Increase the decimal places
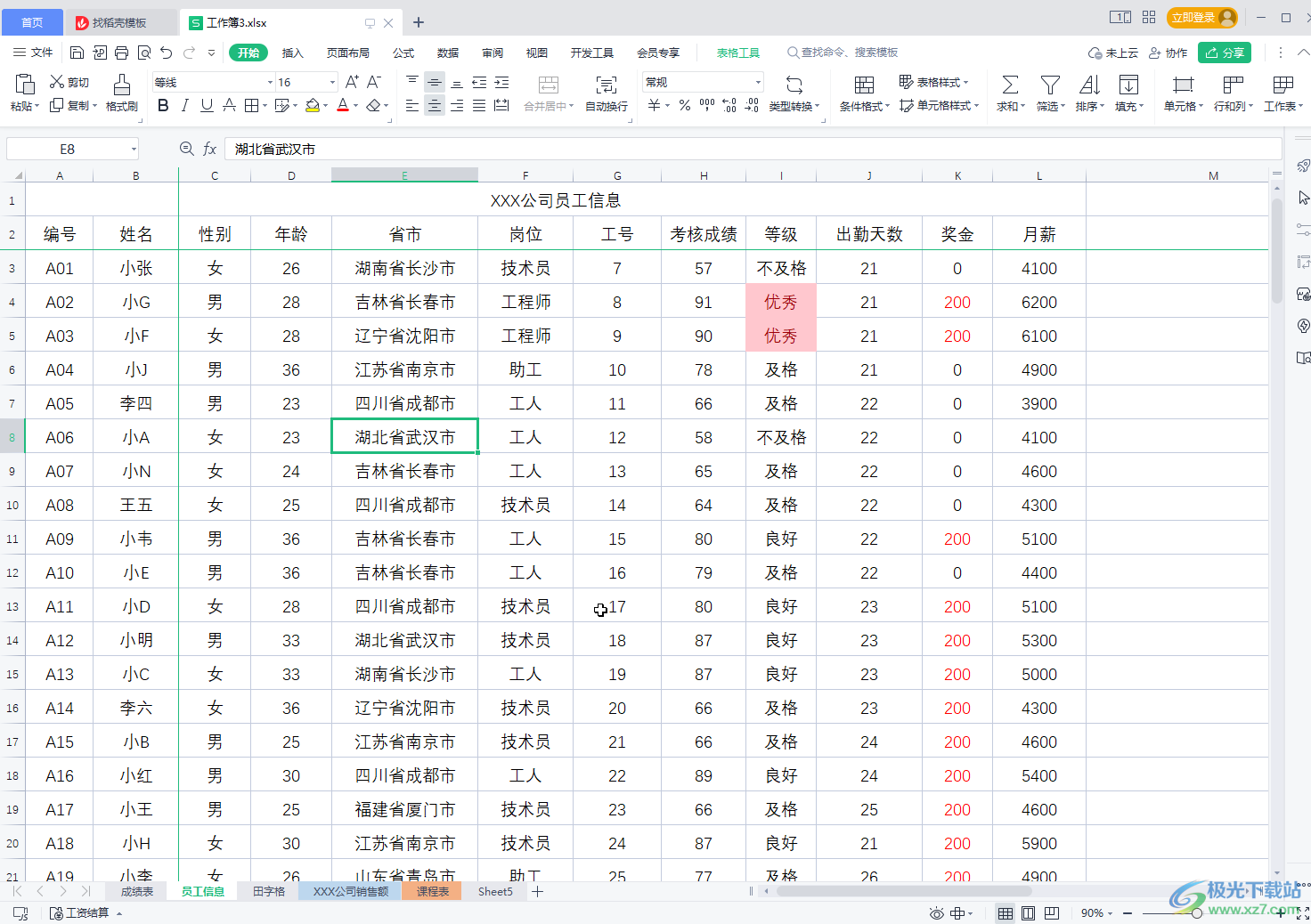The width and height of the screenshot is (1311, 924). pyautogui.click(x=729, y=105)
